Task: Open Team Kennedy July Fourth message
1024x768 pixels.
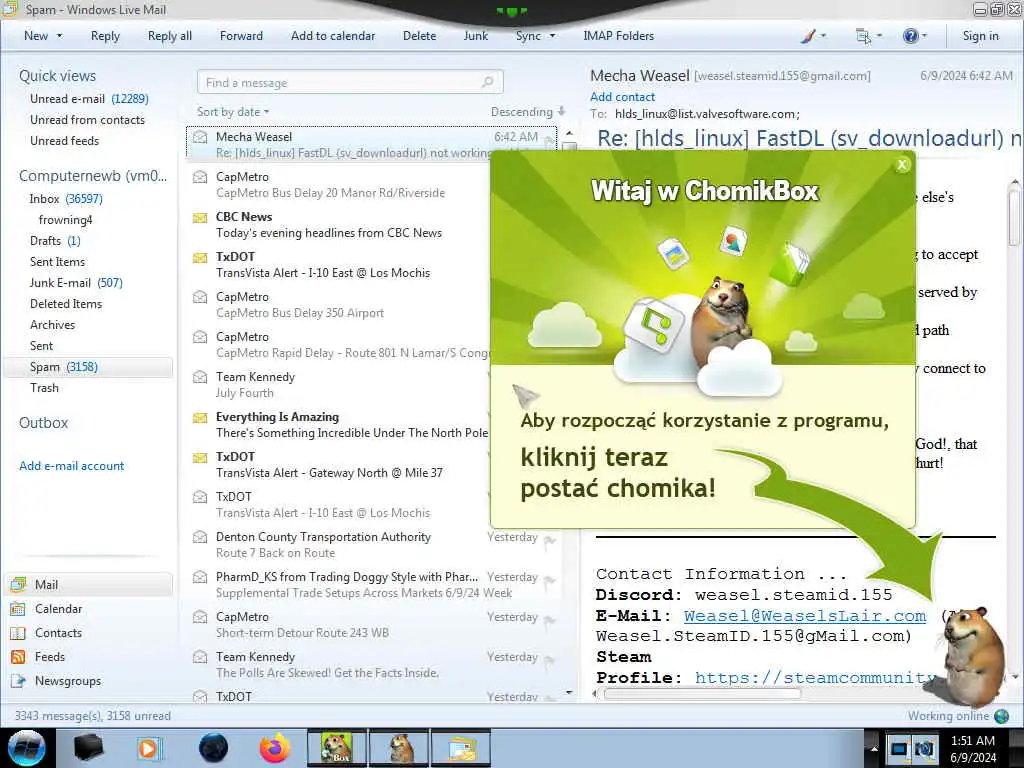Action: [x=340, y=385]
